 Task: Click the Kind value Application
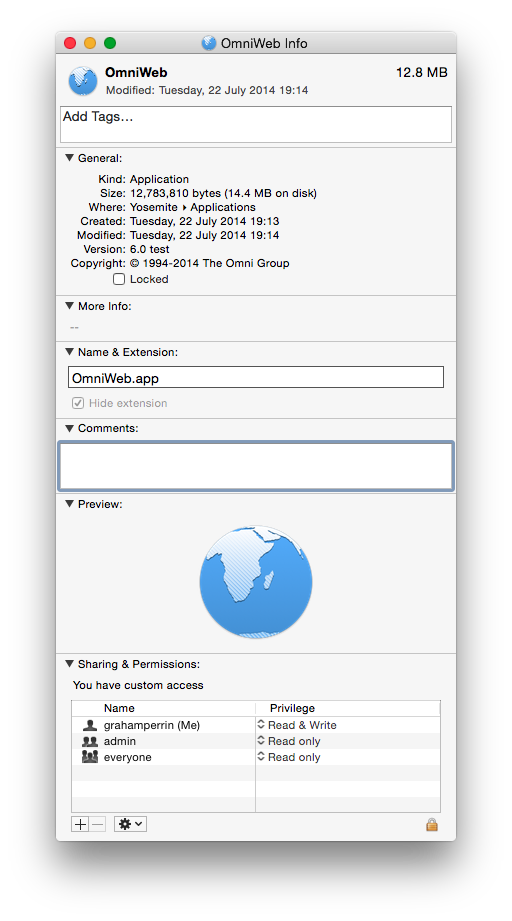coord(159,179)
